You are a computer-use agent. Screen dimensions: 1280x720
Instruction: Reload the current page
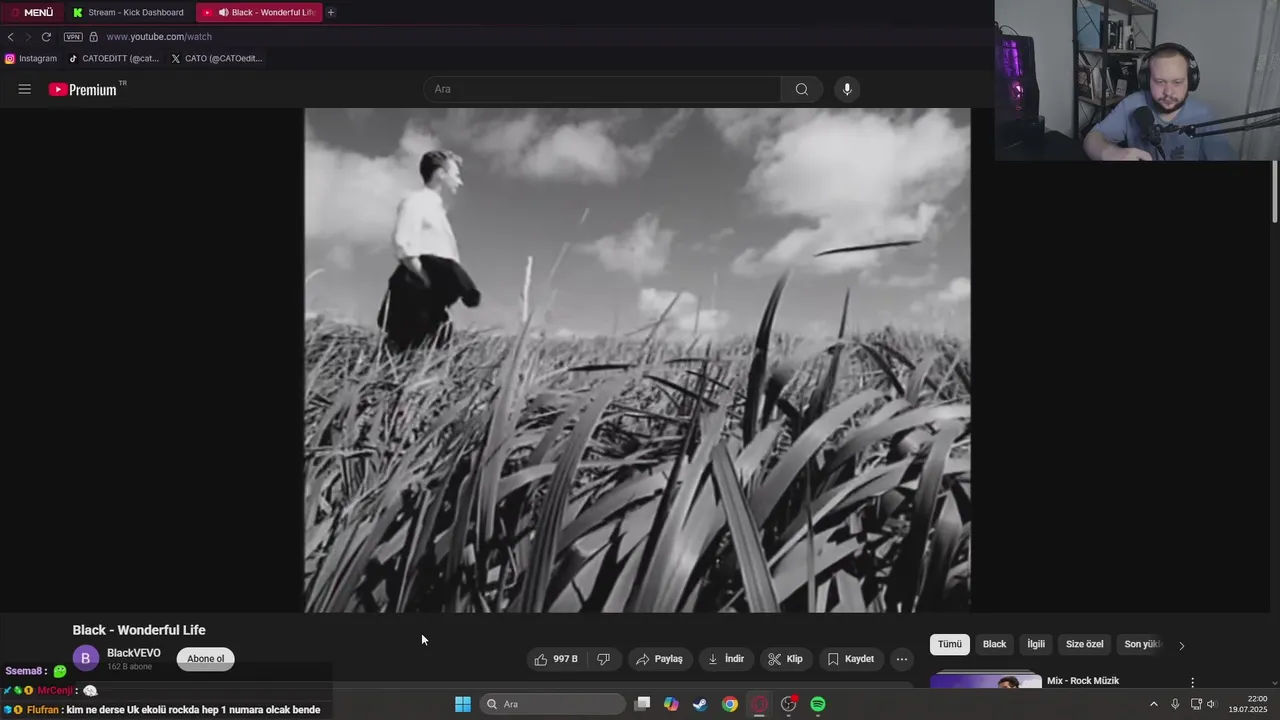click(x=46, y=37)
